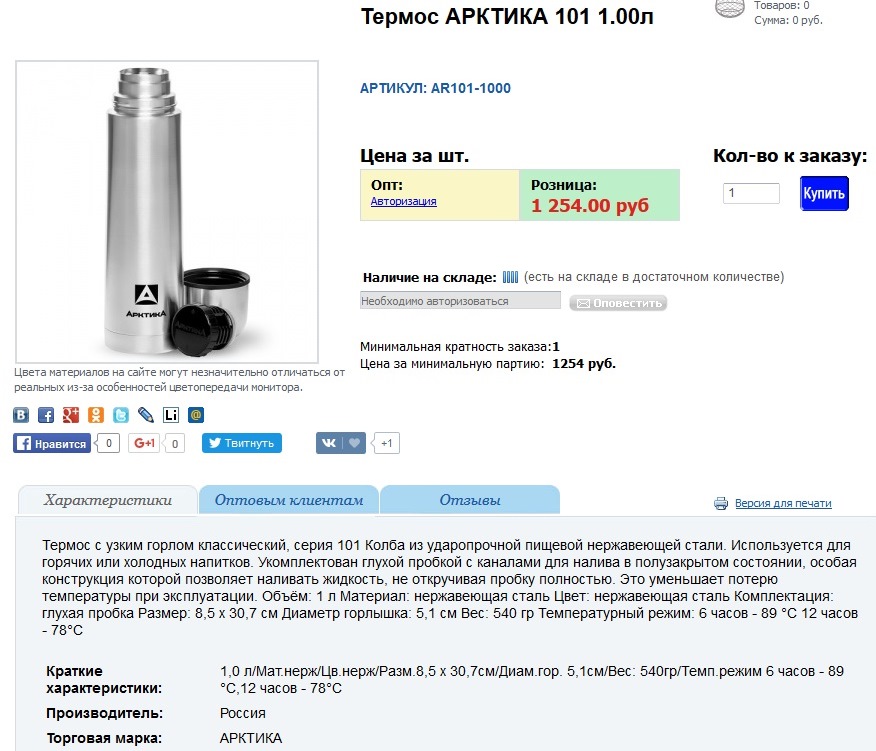
Task: Click the LiveInternet Li icon
Action: tap(170, 415)
